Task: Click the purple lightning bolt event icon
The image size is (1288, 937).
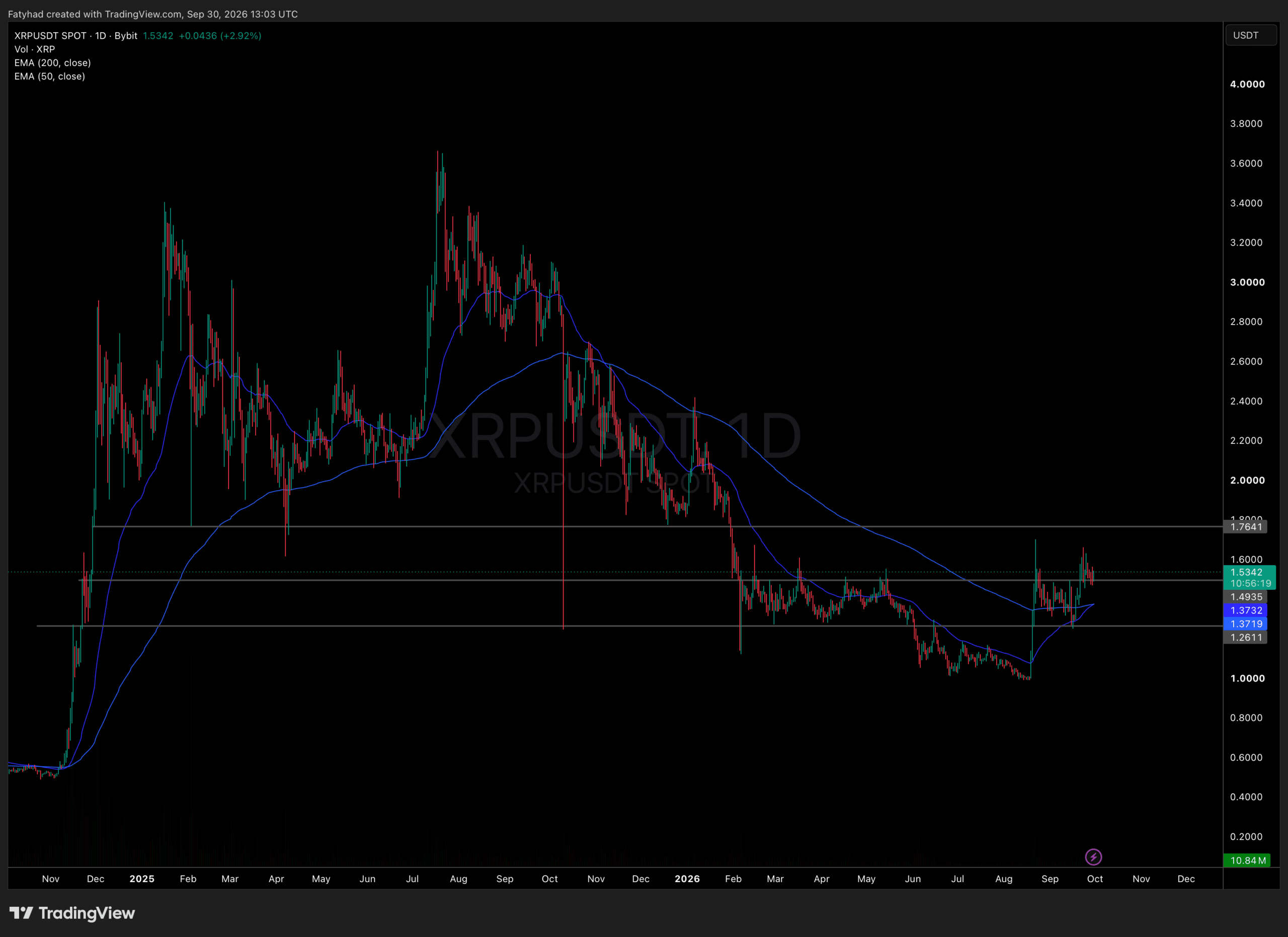Action: [1093, 856]
